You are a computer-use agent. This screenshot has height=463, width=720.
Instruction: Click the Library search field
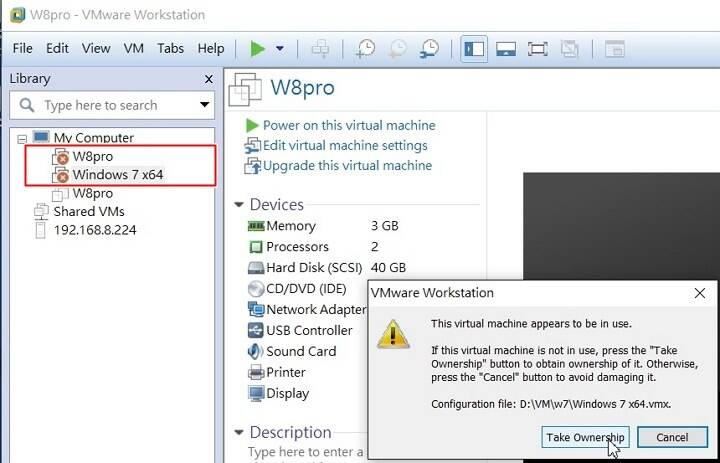tap(112, 105)
